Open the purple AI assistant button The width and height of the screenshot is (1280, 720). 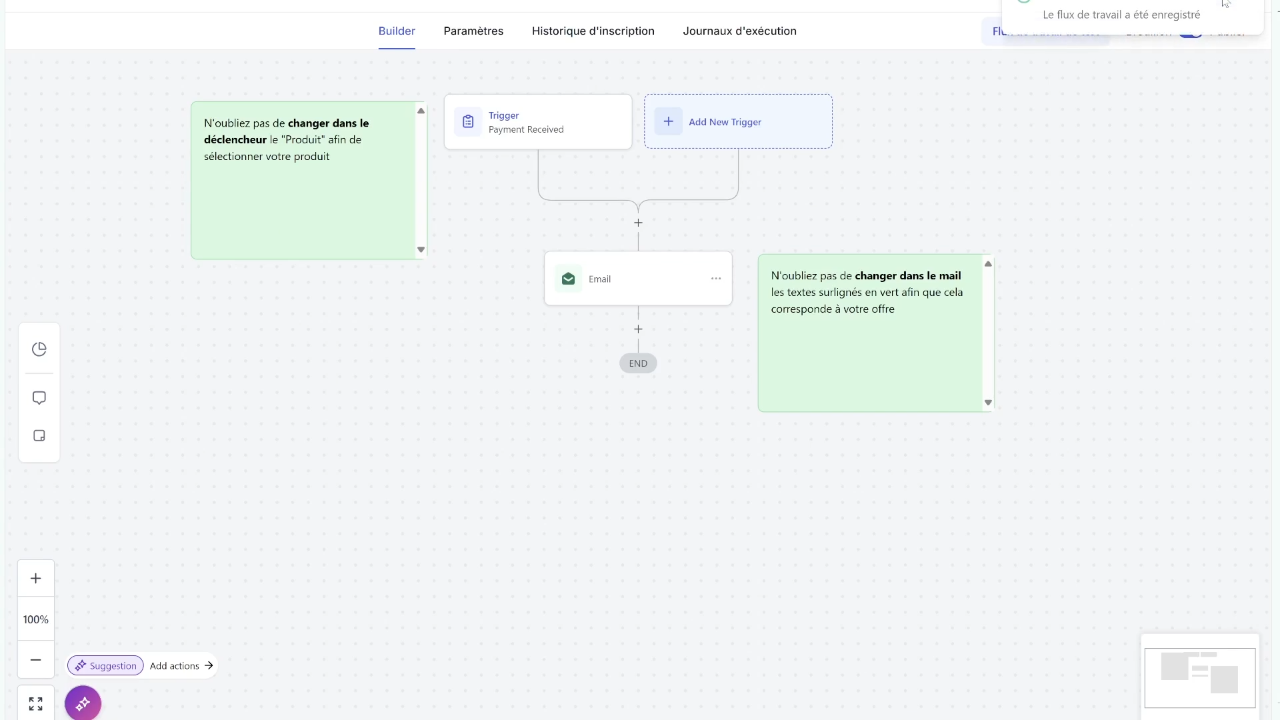[83, 704]
